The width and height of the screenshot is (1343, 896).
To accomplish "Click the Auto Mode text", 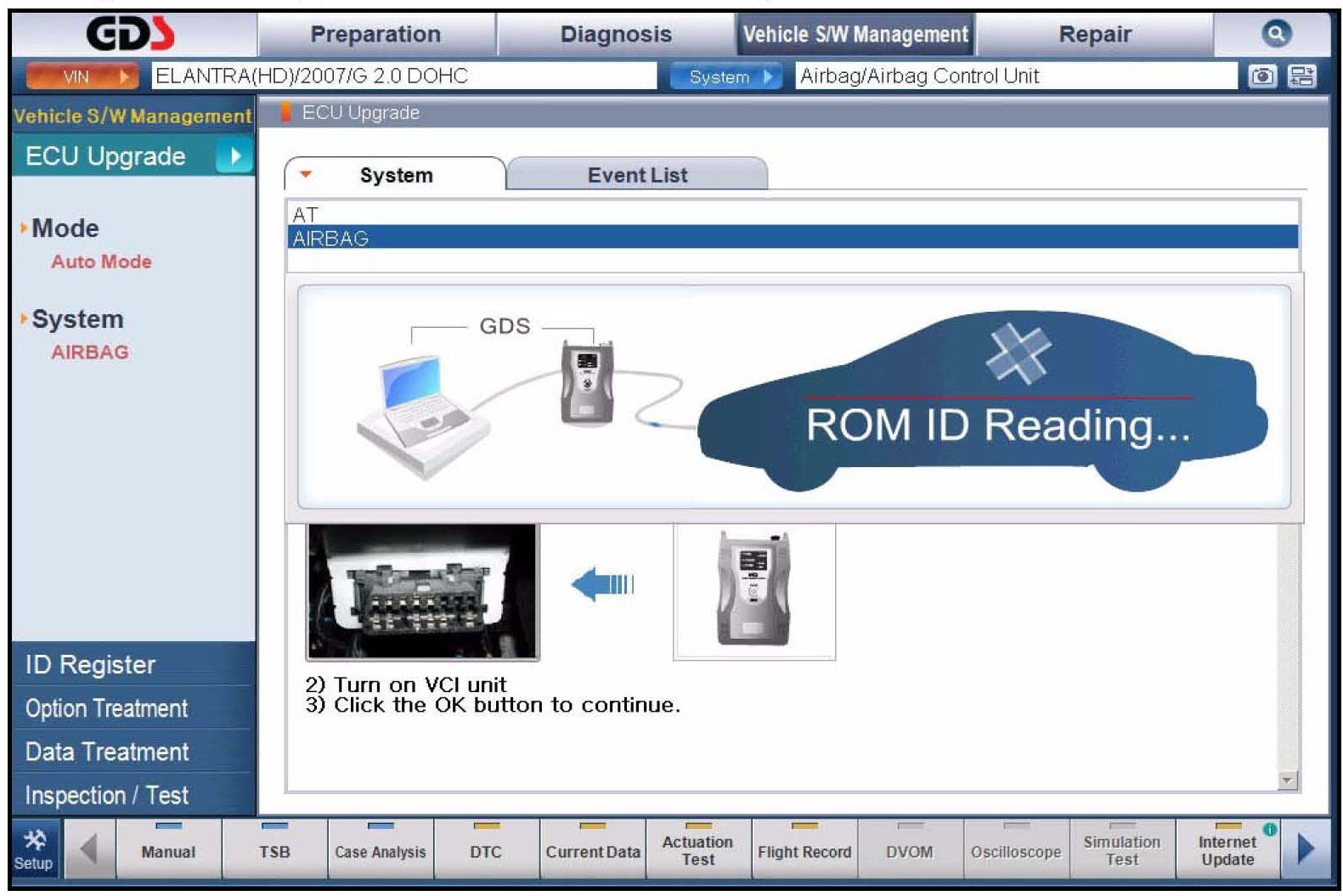I will (101, 262).
